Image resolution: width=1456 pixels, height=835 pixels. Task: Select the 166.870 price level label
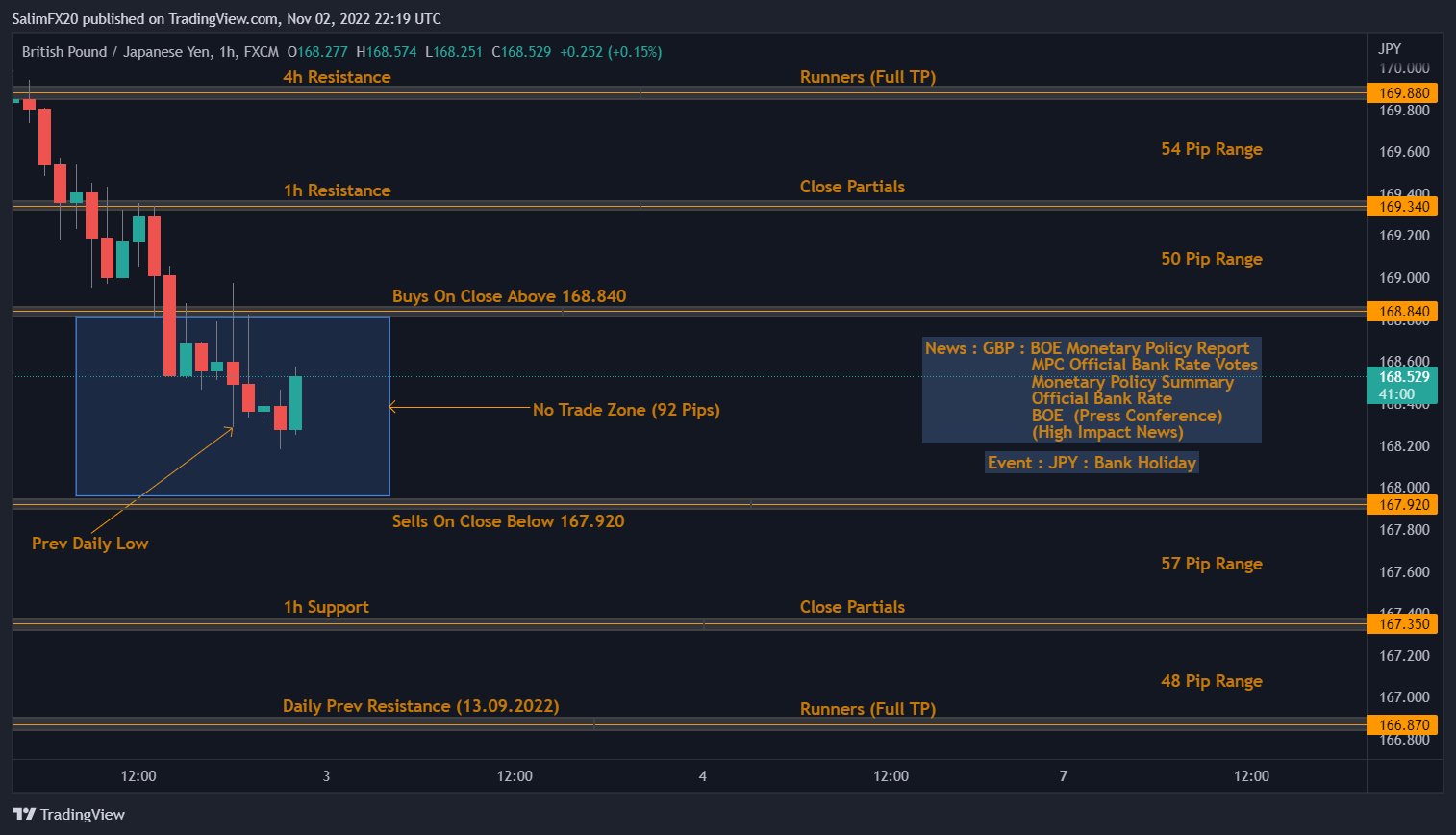point(1402,725)
